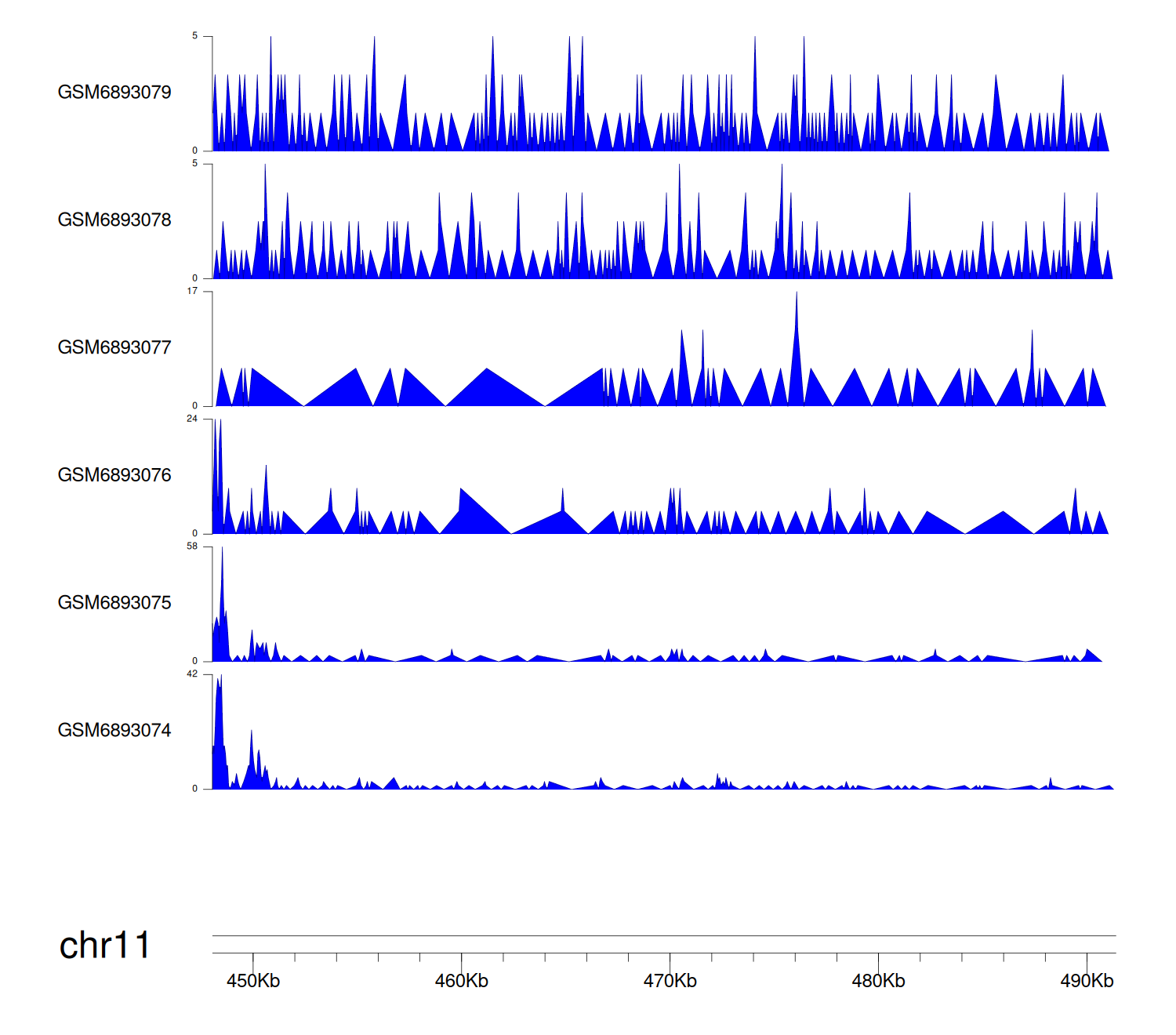Select the 460Kb position label

click(462, 981)
